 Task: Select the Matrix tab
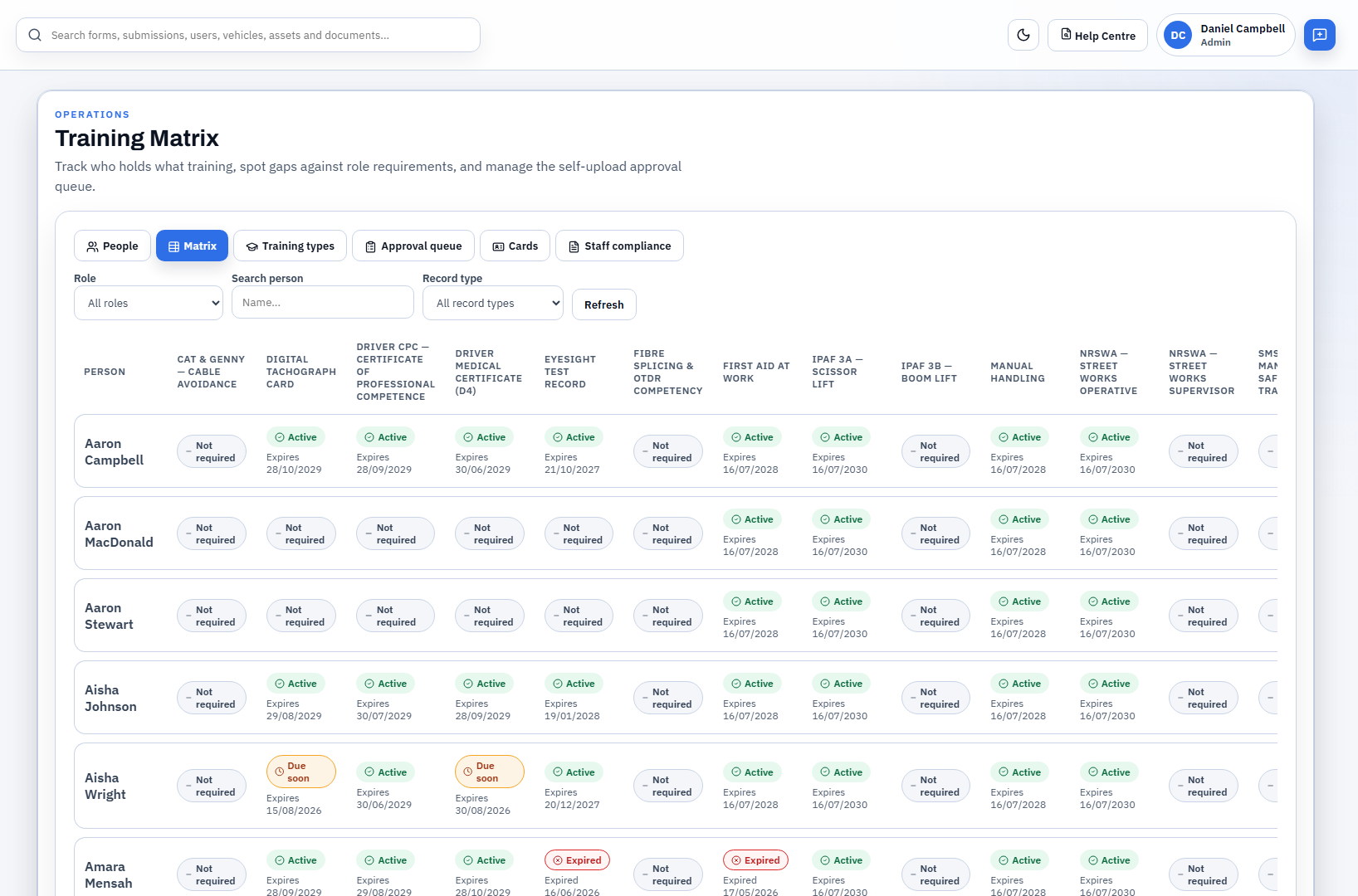point(192,246)
